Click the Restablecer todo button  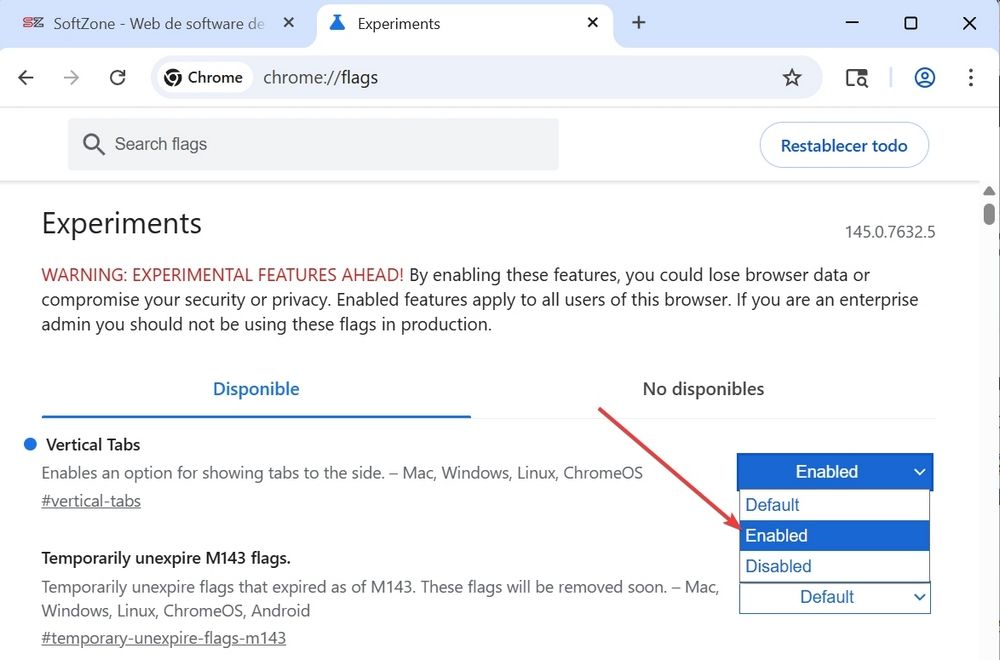point(844,144)
